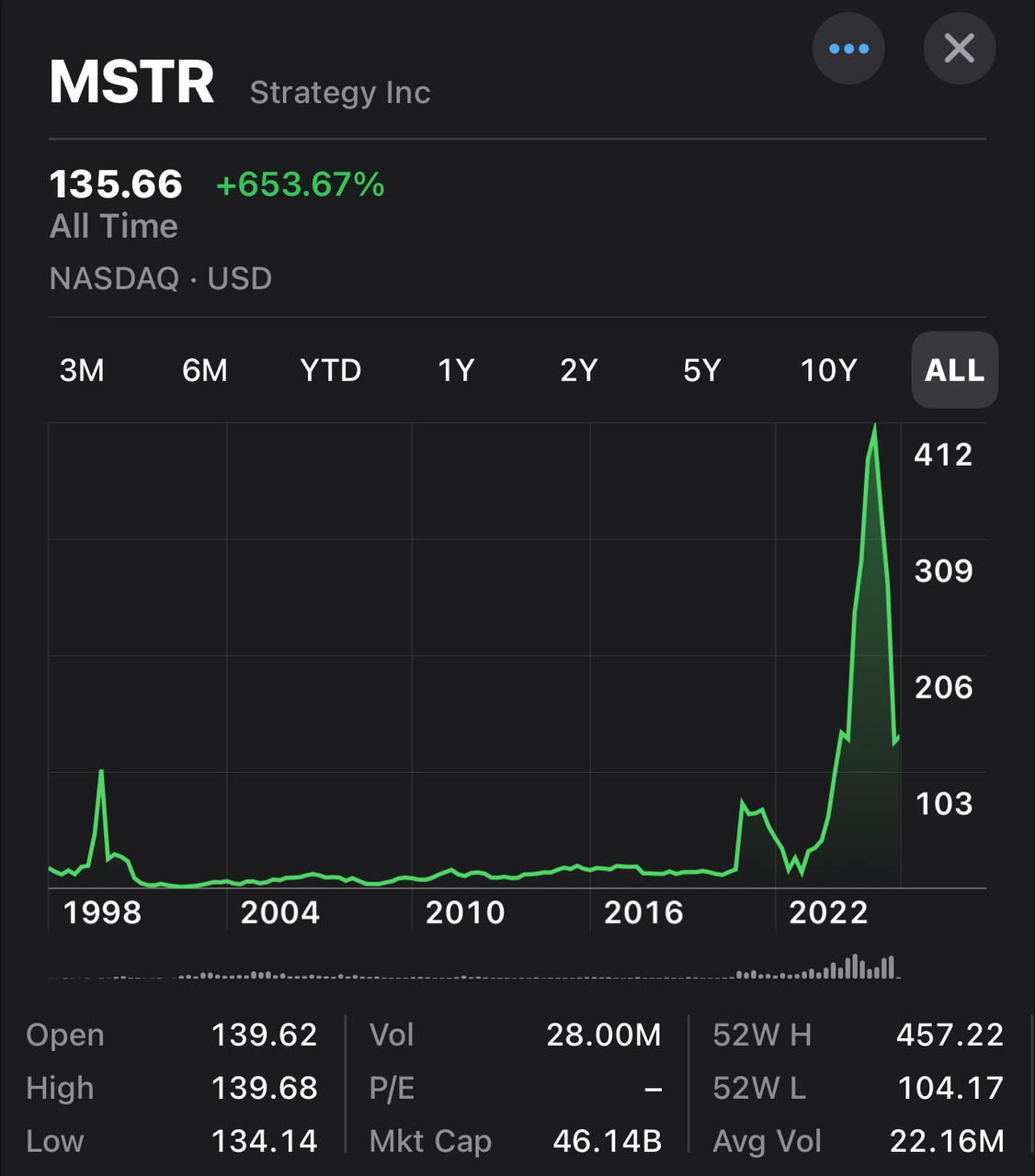
Task: Select the 3M time range
Action: 82,370
